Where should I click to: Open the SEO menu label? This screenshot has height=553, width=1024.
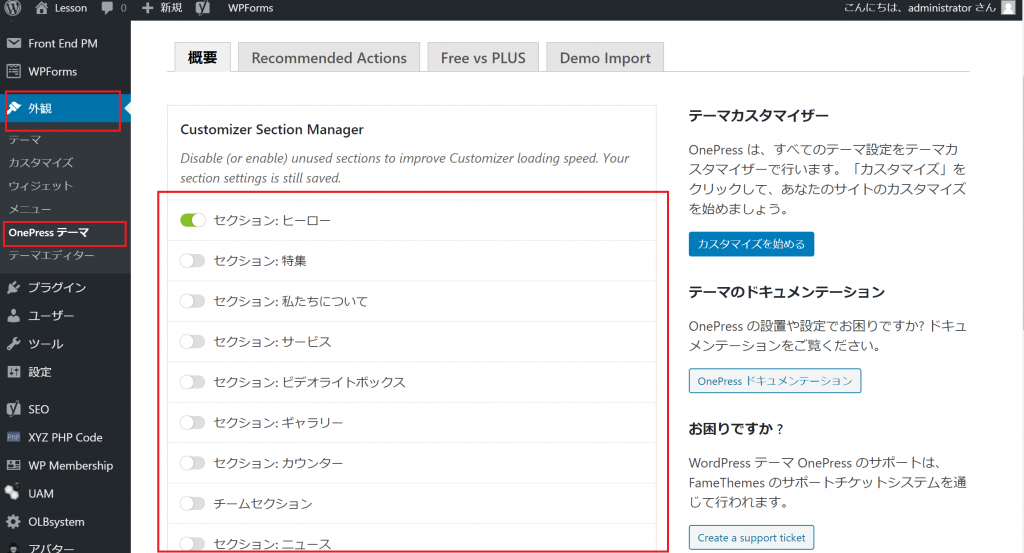[39, 409]
